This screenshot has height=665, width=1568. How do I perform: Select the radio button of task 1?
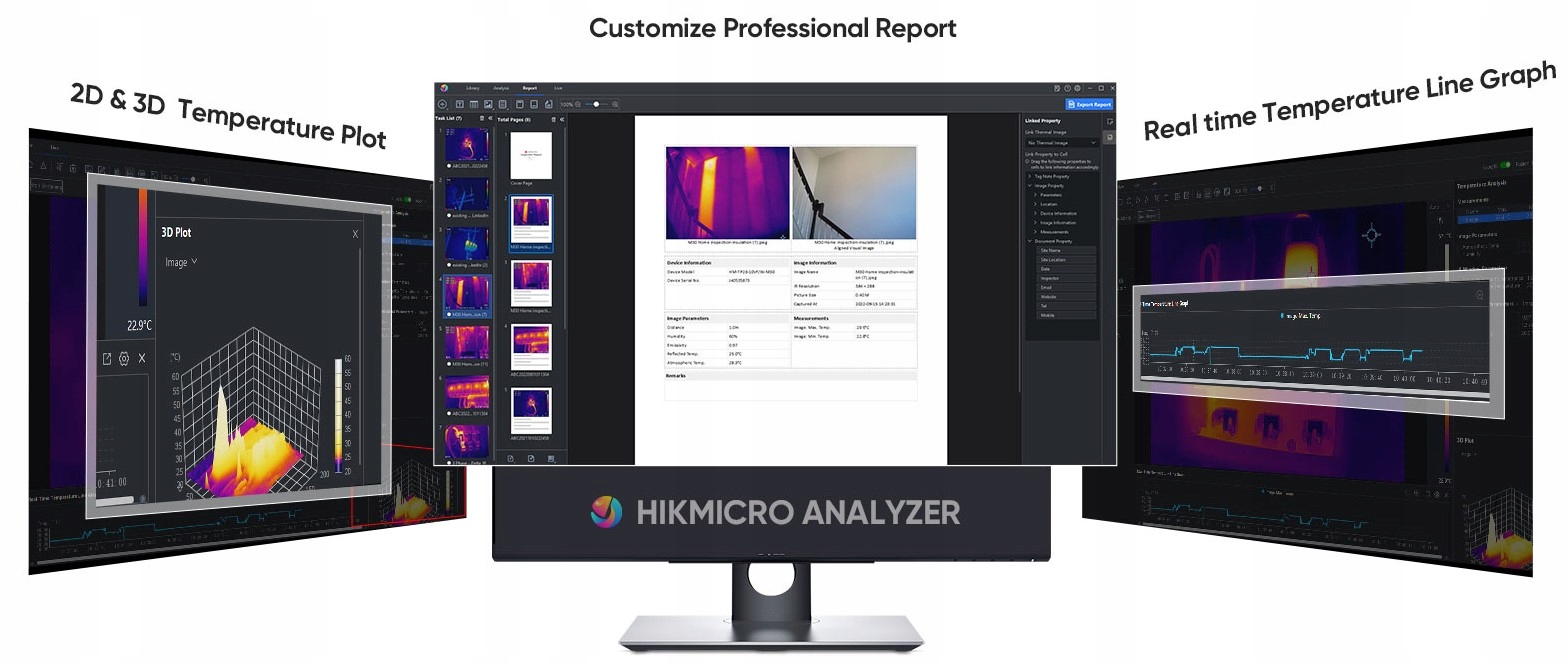pyautogui.click(x=448, y=166)
